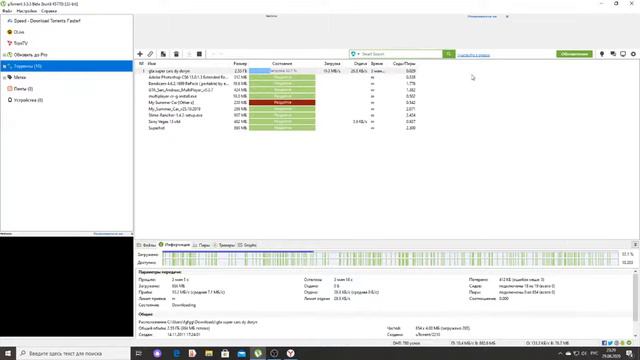Collapse the details pane with corner arrow
This screenshot has width=640, height=360.
click(635, 244)
